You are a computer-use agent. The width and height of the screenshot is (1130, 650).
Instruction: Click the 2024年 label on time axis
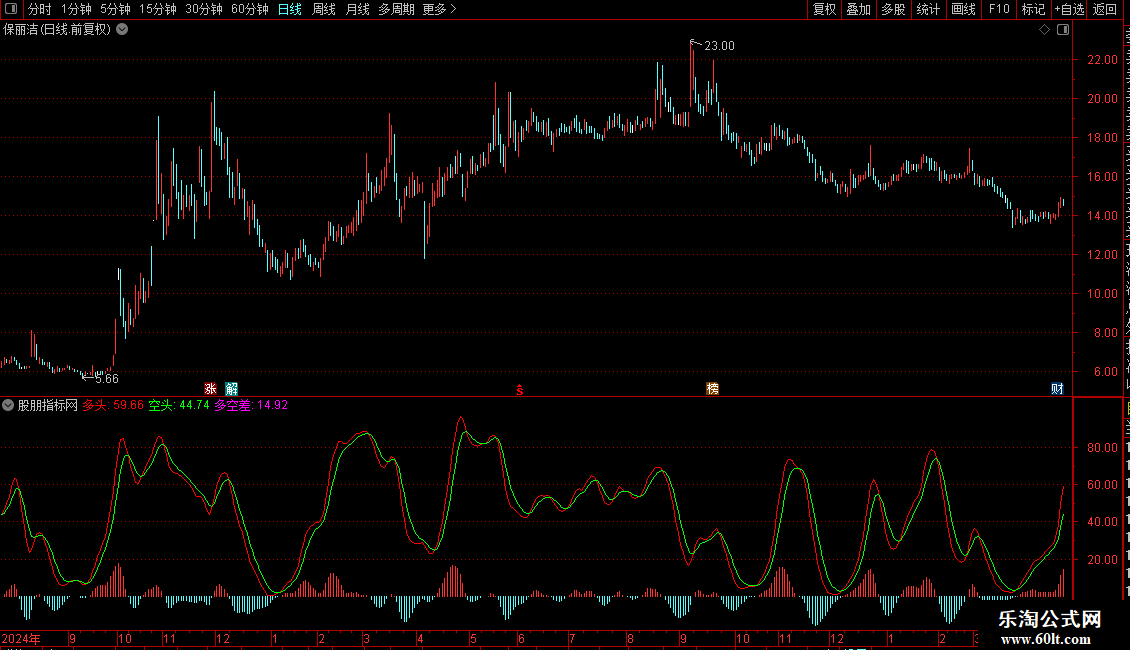point(21,638)
